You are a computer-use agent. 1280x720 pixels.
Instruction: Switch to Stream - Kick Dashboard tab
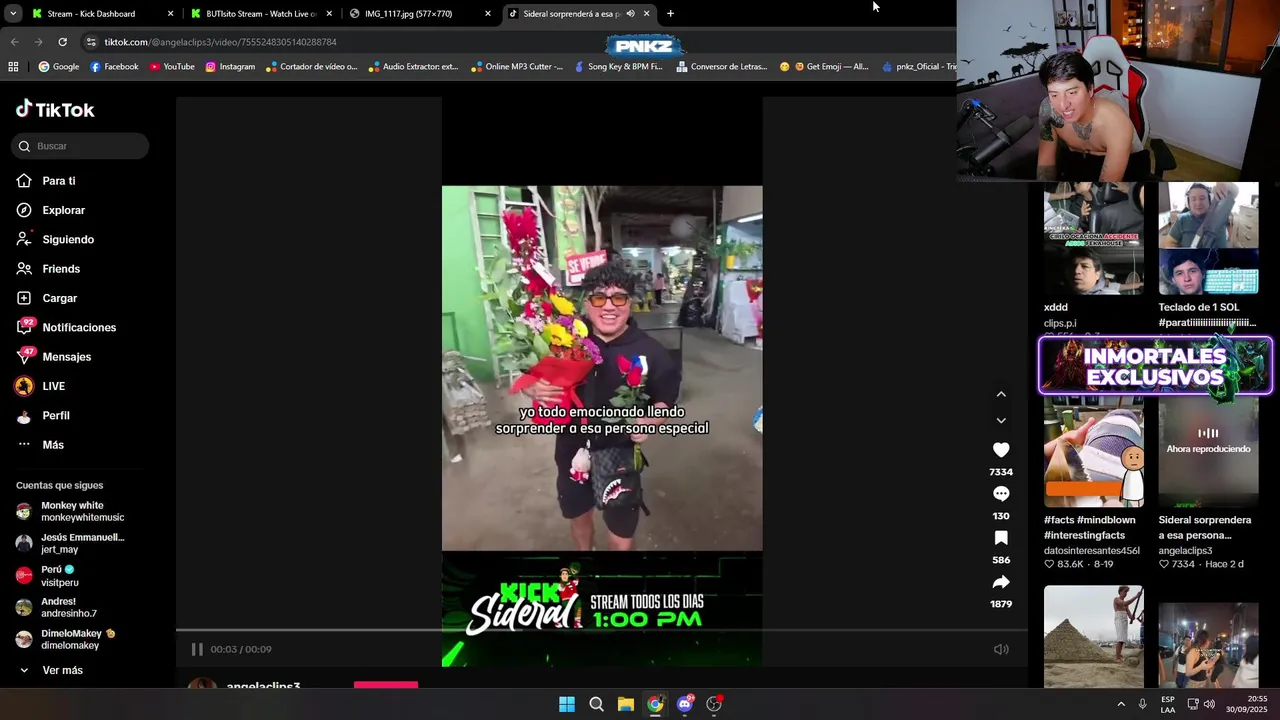click(102, 14)
